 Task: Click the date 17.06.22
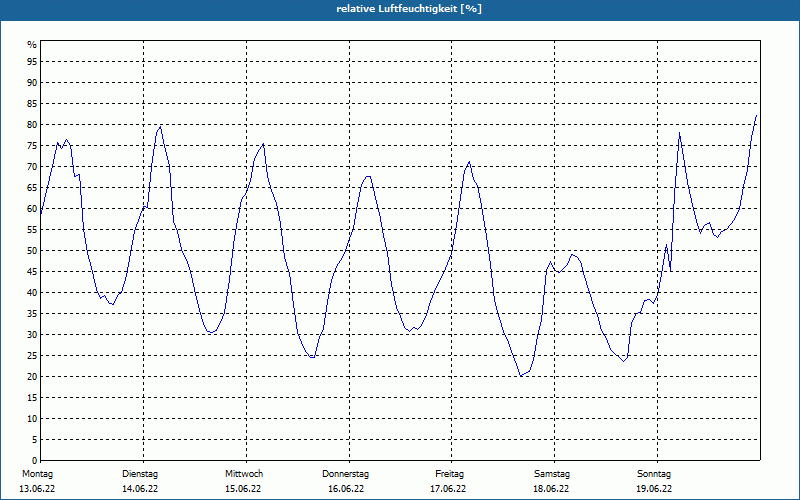(x=448, y=489)
